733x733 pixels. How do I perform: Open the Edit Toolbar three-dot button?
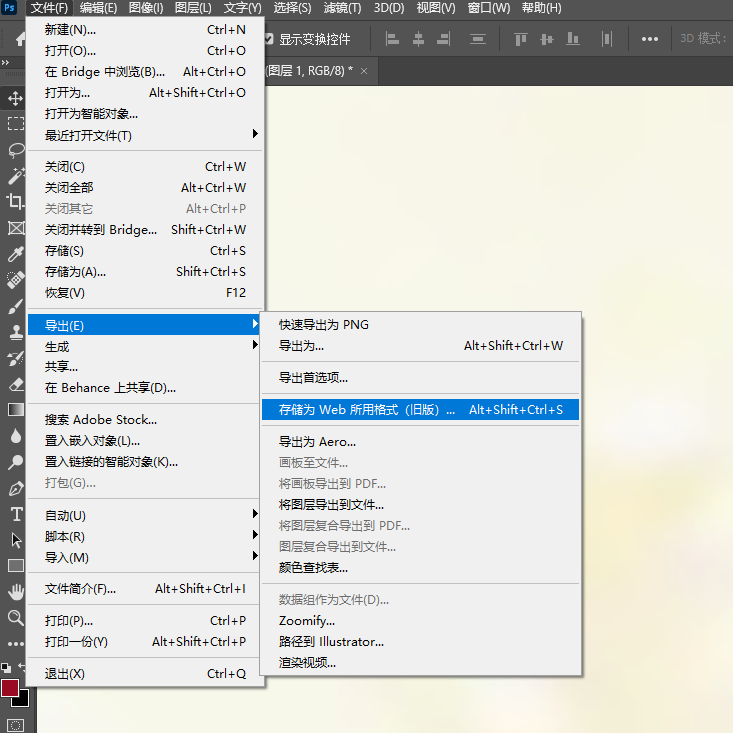(x=15, y=644)
